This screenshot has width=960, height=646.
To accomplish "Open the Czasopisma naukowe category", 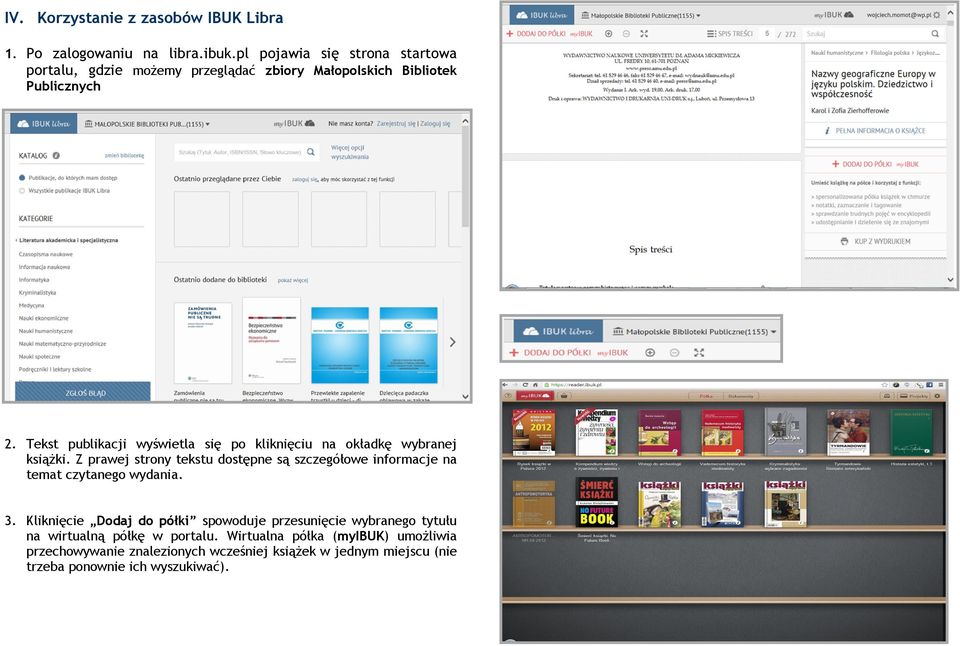I will tap(45, 254).
